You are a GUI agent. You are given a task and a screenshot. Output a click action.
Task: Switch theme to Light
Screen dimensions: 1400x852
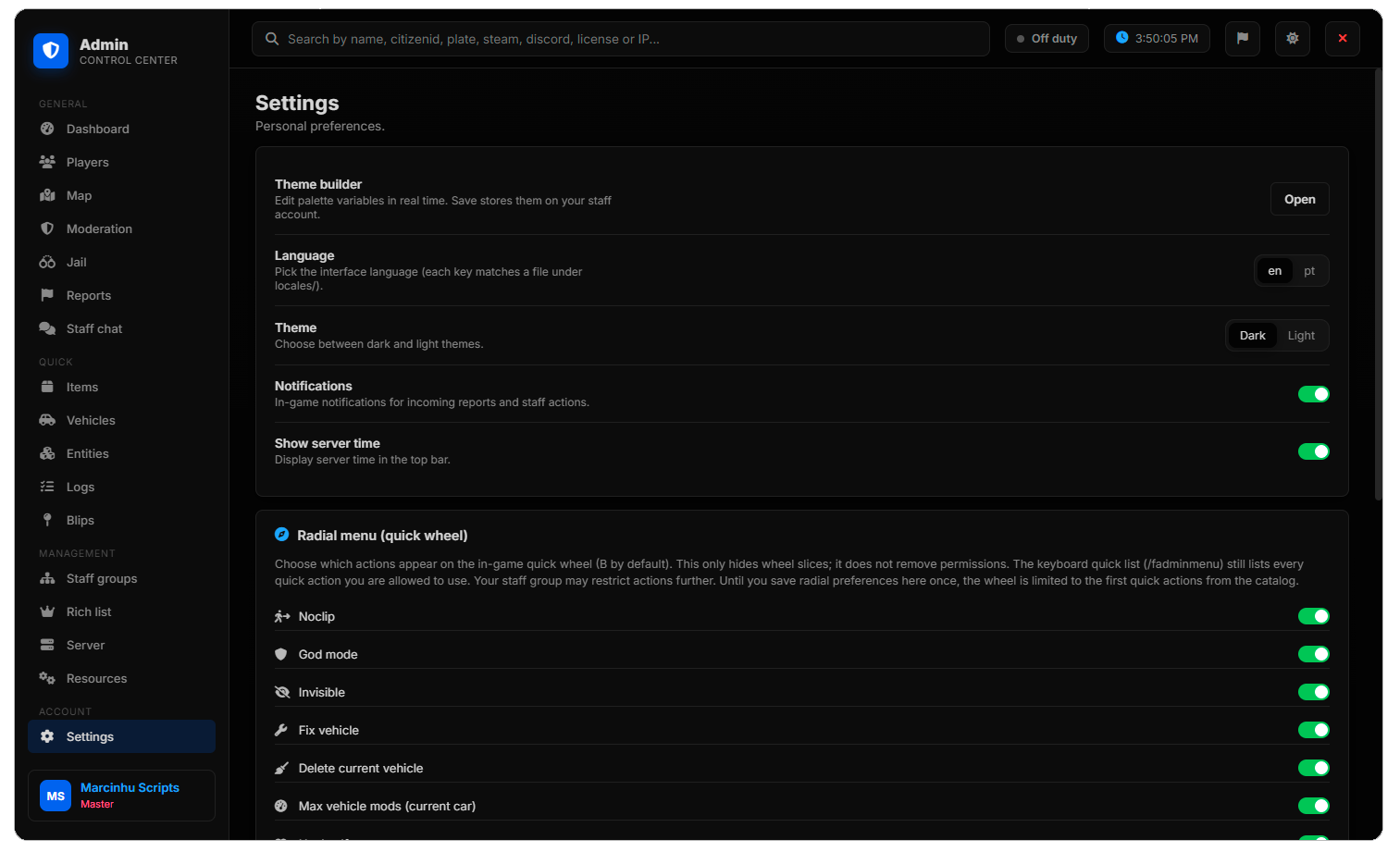1301,336
